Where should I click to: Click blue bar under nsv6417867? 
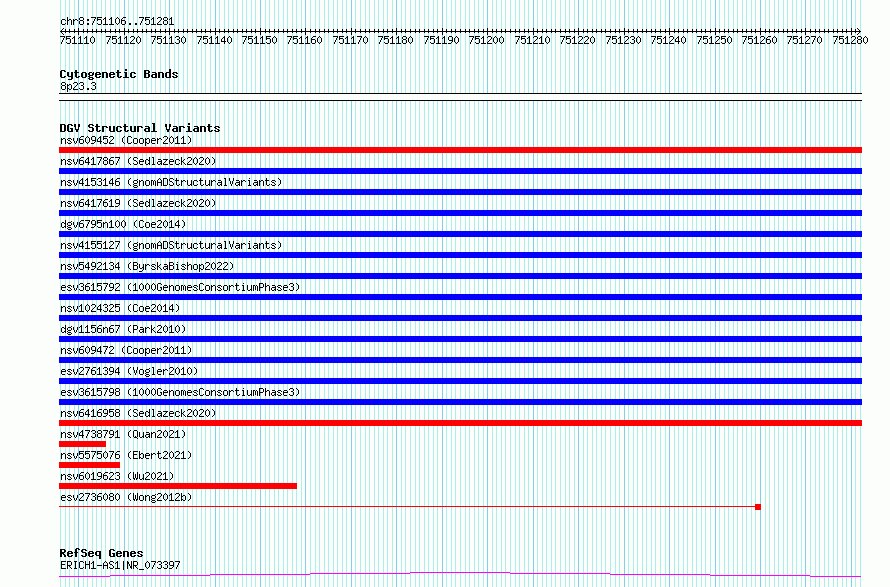[x=460, y=171]
